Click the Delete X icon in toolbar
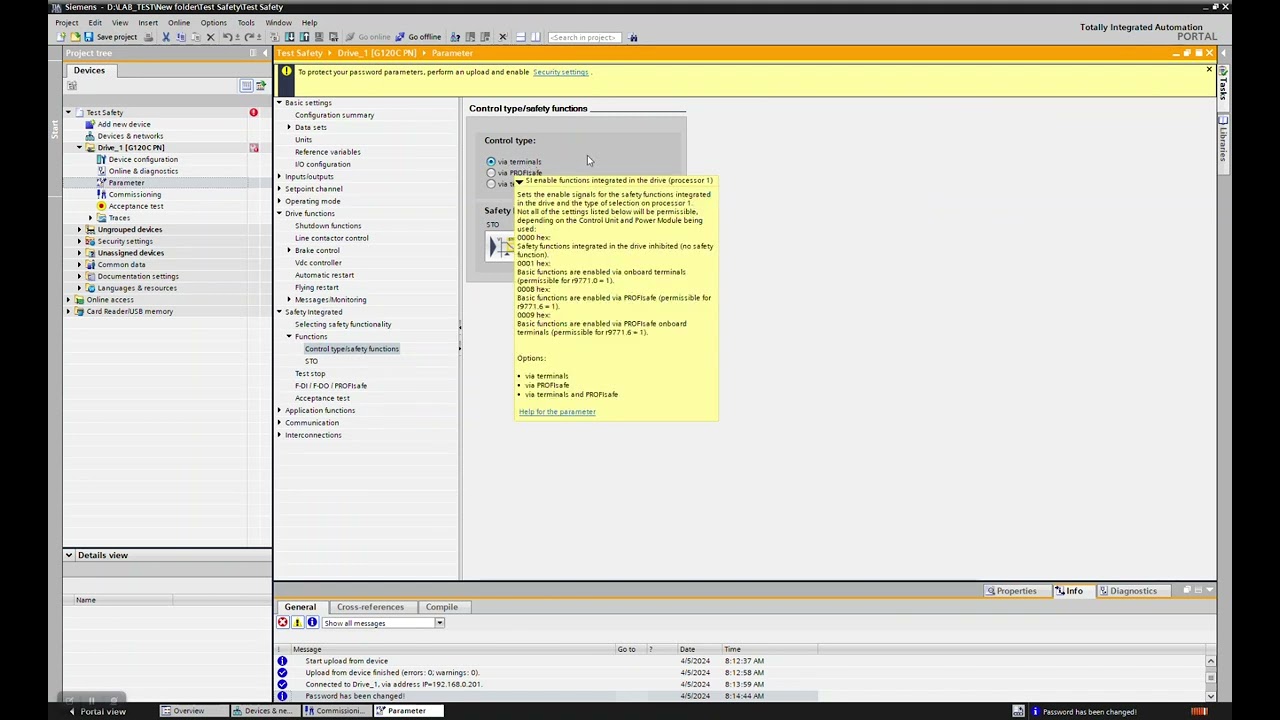 (x=210, y=37)
